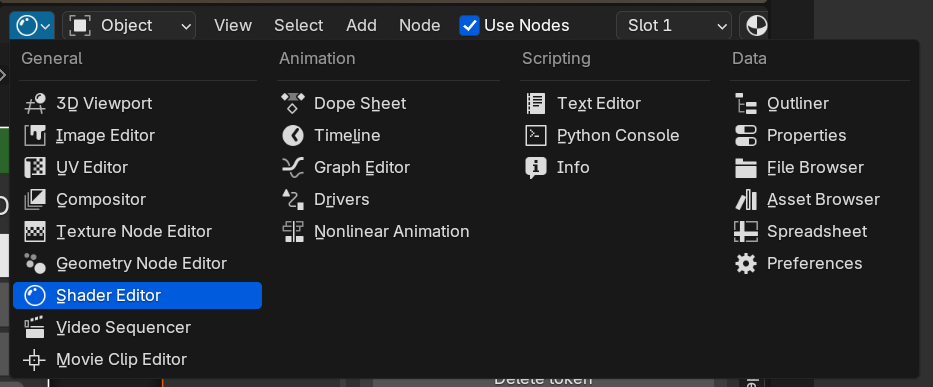Image resolution: width=933 pixels, height=387 pixels.
Task: Click the Texture Node Editor icon
Action: (x=35, y=232)
